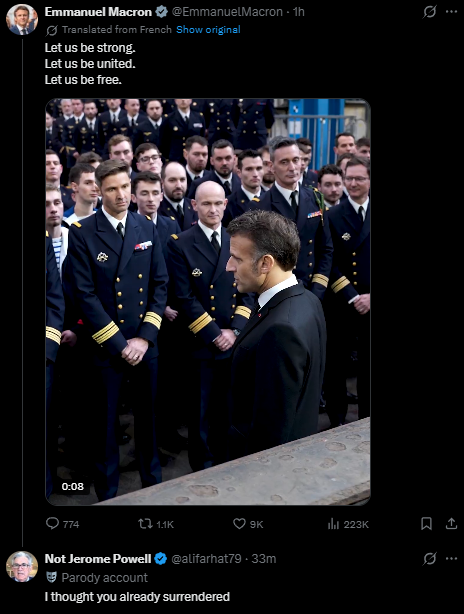Bookmark Emmanuel Macron's post
This screenshot has height=614, width=464.
coord(426,524)
